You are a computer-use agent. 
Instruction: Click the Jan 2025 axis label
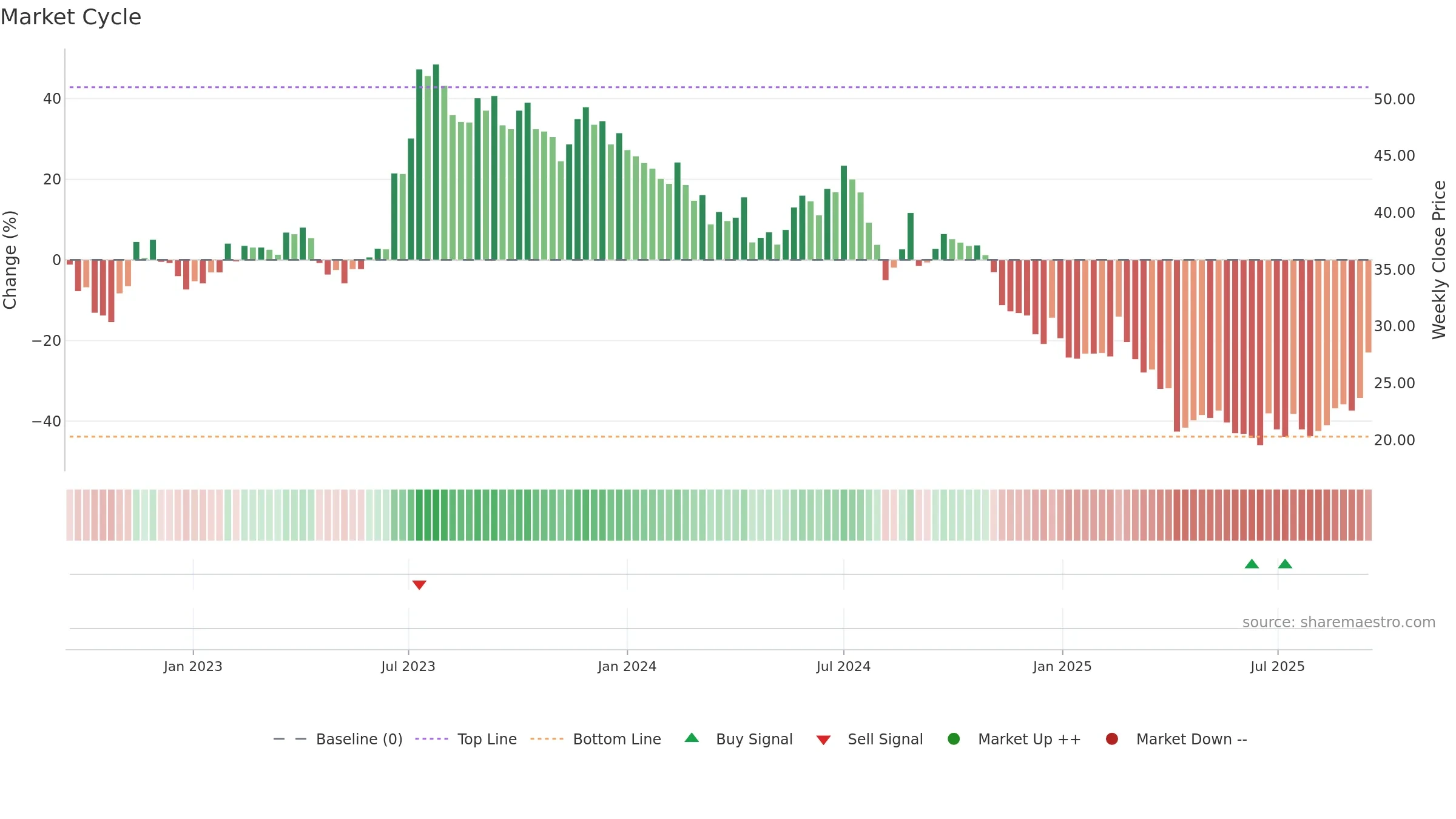tap(1062, 666)
